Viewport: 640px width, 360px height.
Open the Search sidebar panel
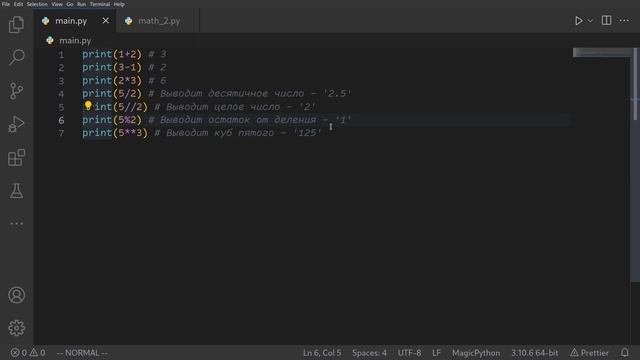tap(16, 57)
